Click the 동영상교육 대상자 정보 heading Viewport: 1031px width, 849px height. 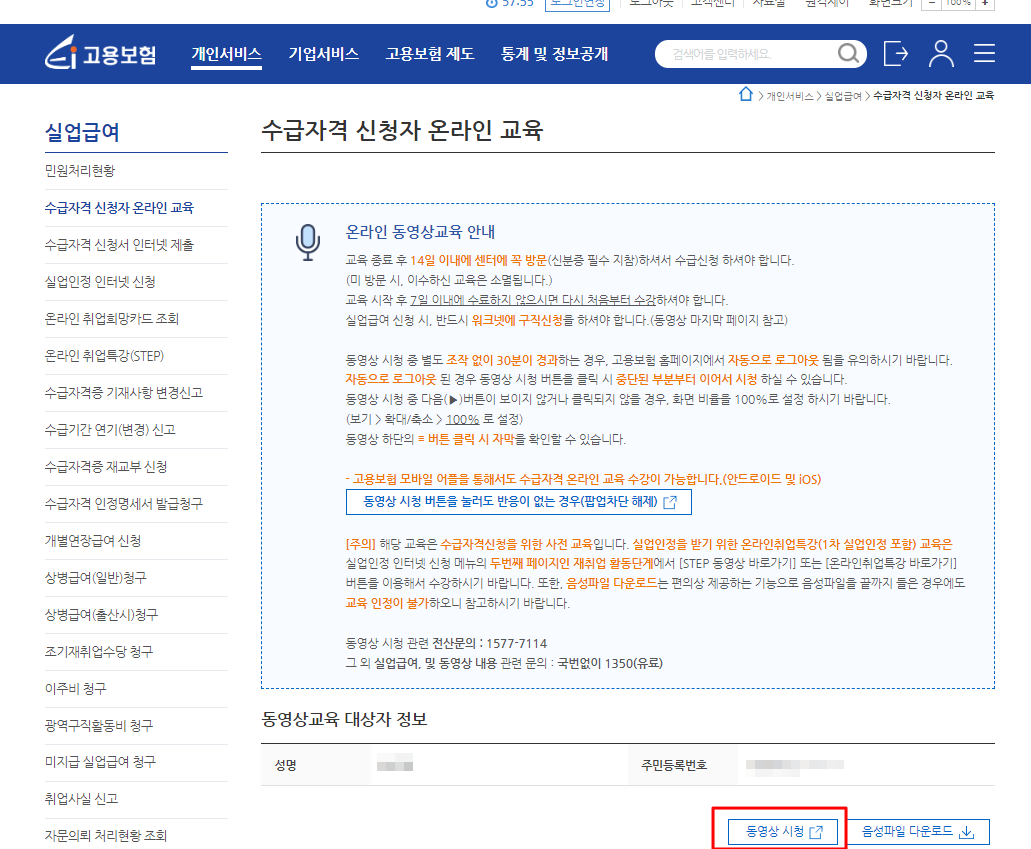coord(345,719)
